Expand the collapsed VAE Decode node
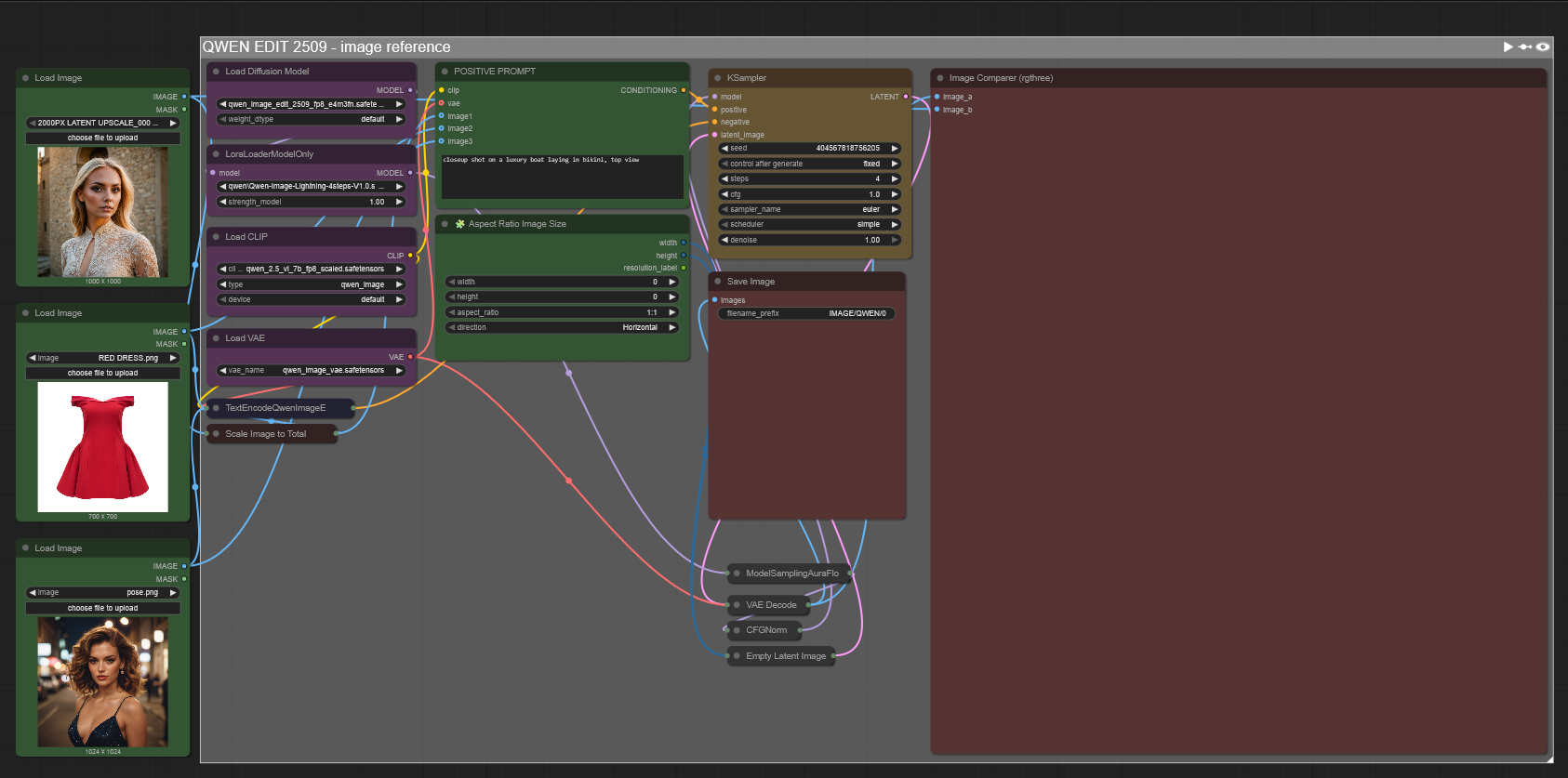This screenshot has height=778, width=1568. tap(737, 605)
